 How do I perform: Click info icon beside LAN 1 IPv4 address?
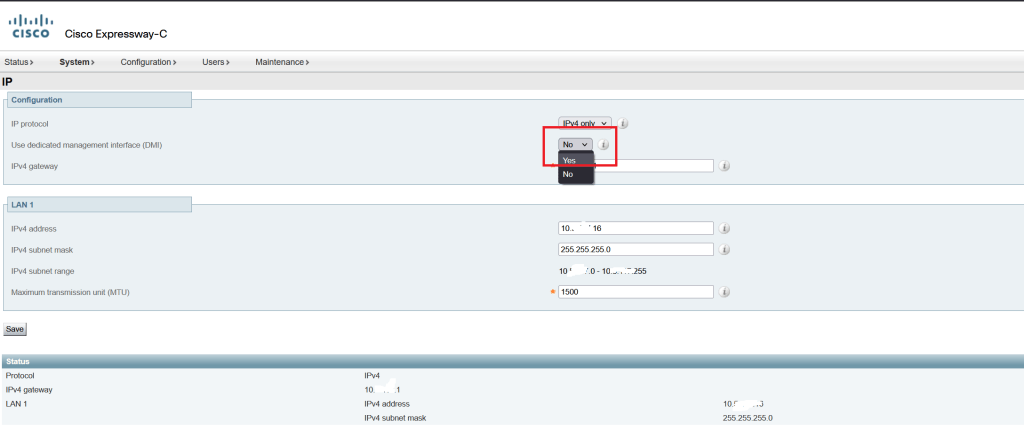point(724,228)
